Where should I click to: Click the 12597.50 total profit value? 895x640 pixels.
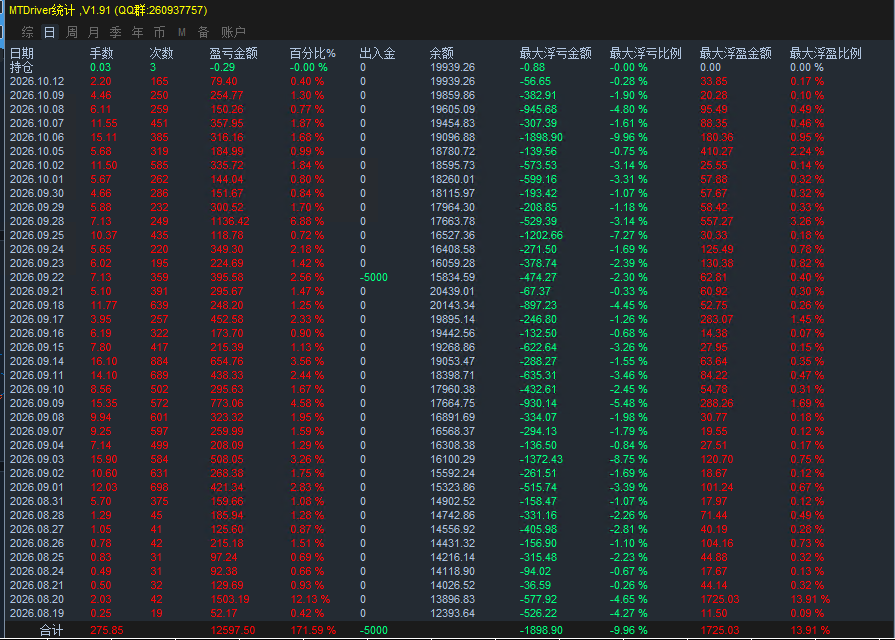click(x=232, y=630)
